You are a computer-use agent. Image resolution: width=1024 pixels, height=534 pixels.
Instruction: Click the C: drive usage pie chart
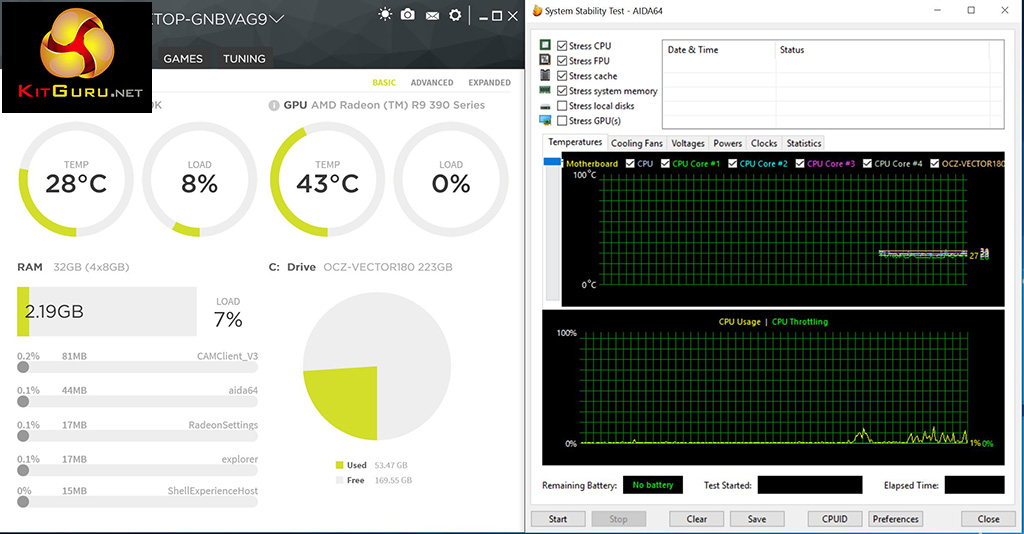tap(377, 366)
